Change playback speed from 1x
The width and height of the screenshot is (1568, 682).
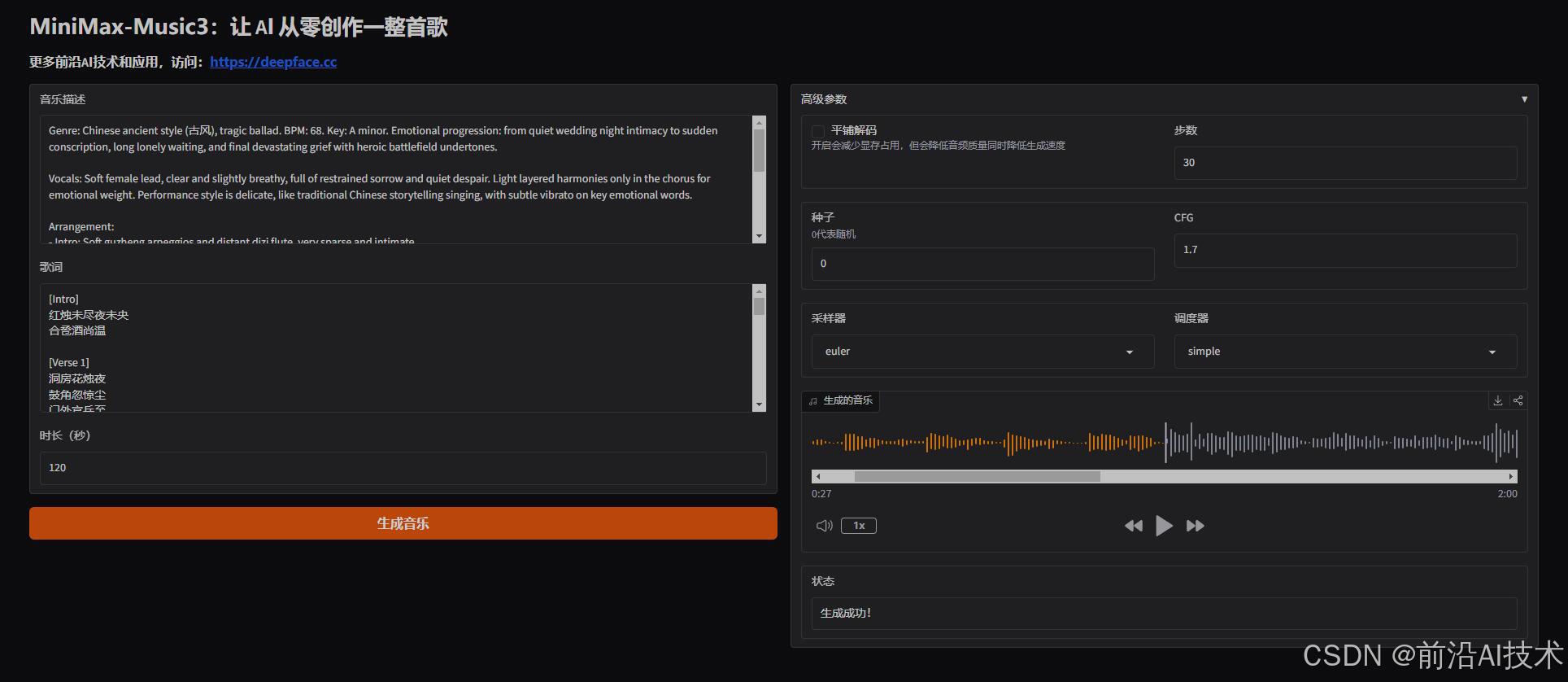coord(859,526)
